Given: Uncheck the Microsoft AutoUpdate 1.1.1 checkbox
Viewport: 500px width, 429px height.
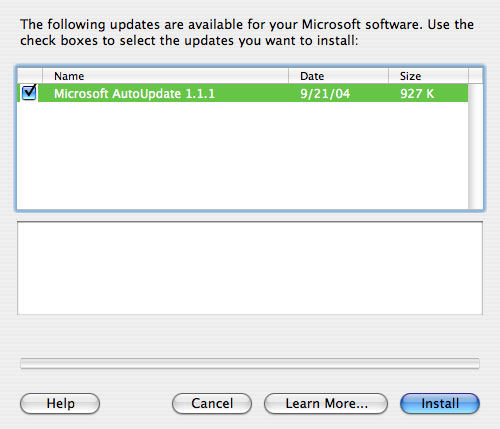Looking at the screenshot, I should tap(29, 93).
